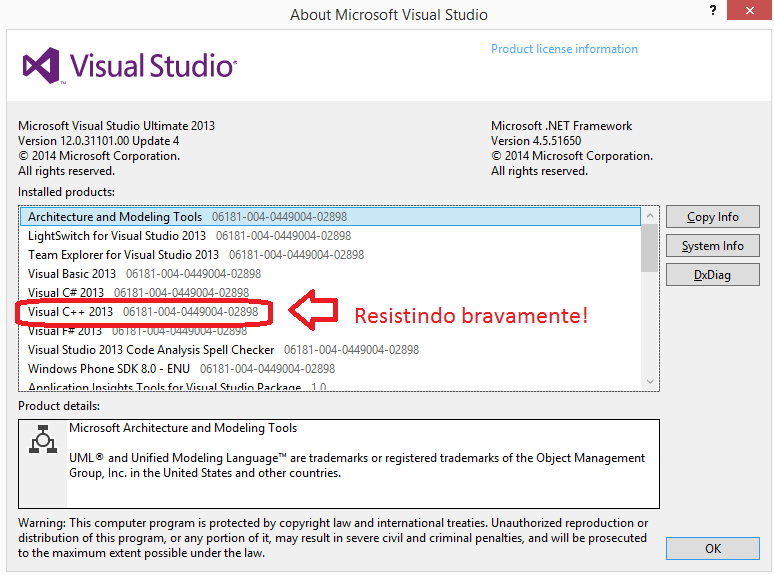Confirm the dialog with OK
This screenshot has height=575, width=774.
tap(712, 549)
